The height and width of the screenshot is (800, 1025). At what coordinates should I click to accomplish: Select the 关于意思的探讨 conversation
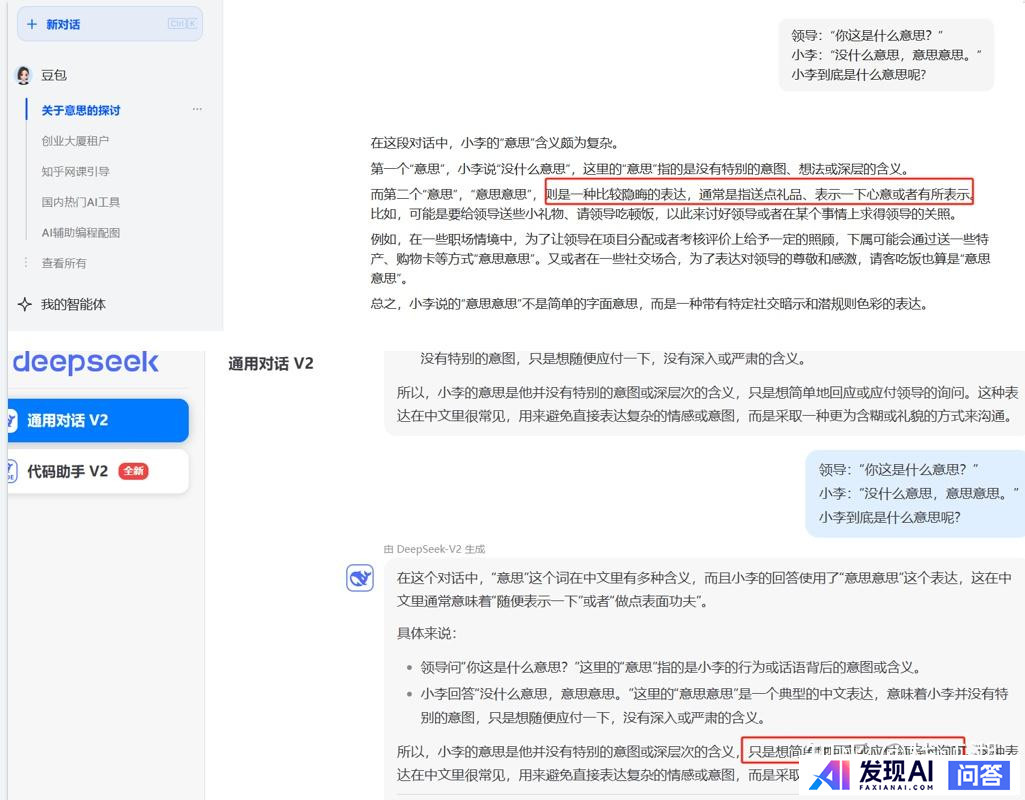[x=81, y=110]
